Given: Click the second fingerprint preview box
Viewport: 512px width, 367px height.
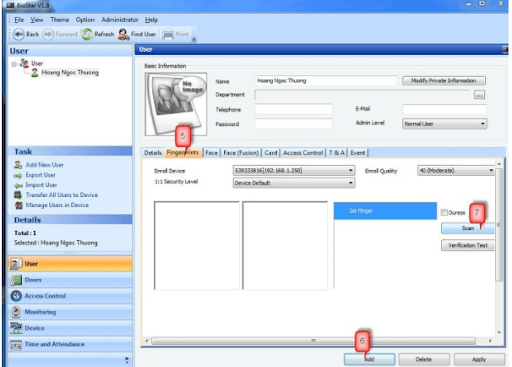Looking at the screenshot, I should [285, 245].
